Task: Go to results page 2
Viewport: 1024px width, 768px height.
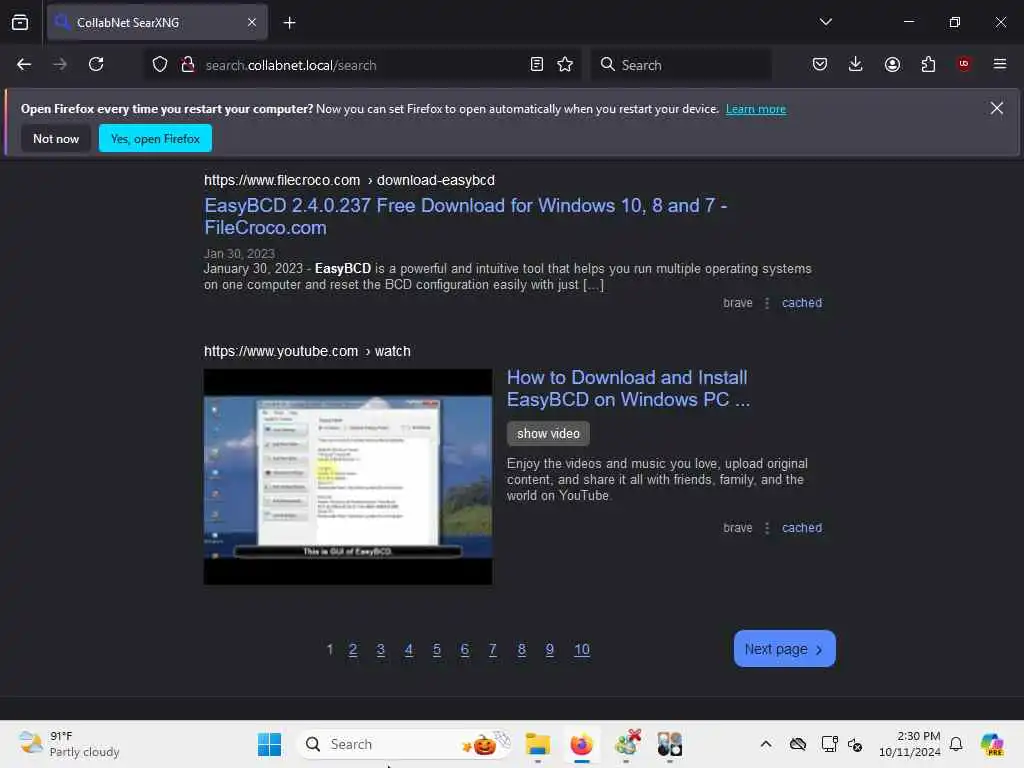Action: pos(353,649)
